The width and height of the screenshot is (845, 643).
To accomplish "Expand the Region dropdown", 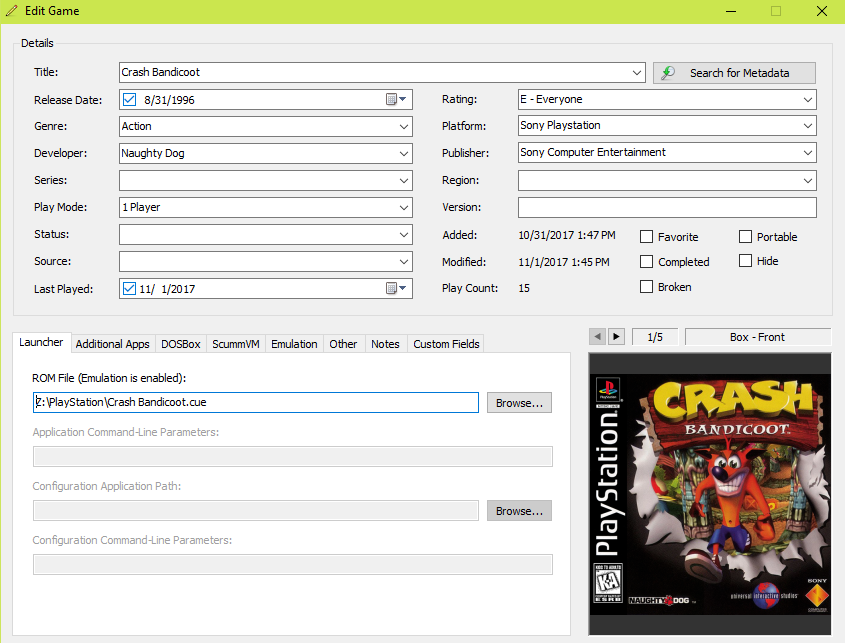I will [x=807, y=181].
